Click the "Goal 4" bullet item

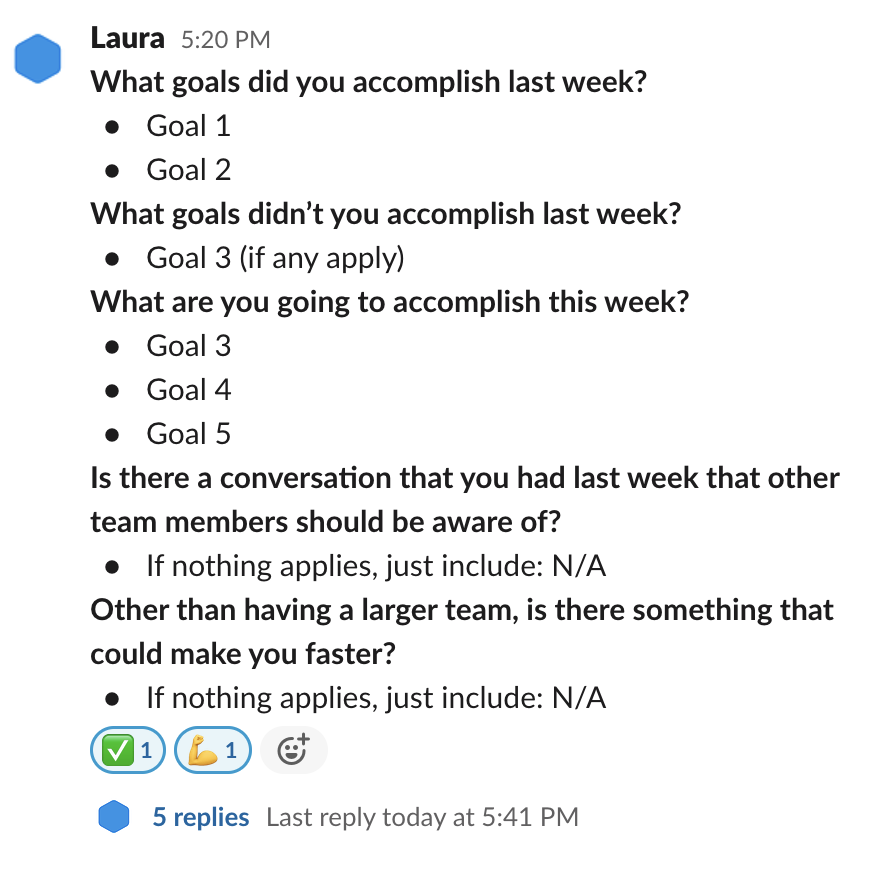coord(188,390)
